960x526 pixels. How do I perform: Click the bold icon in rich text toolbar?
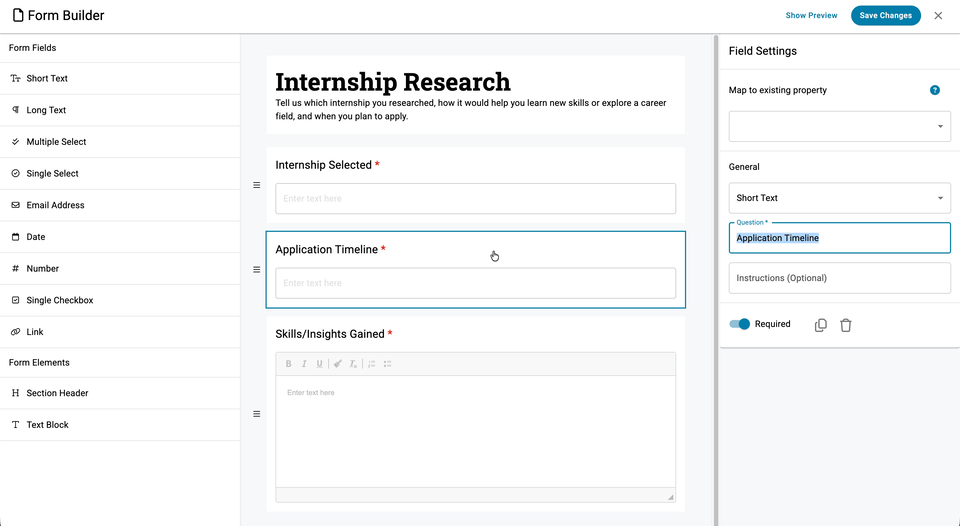[289, 364]
